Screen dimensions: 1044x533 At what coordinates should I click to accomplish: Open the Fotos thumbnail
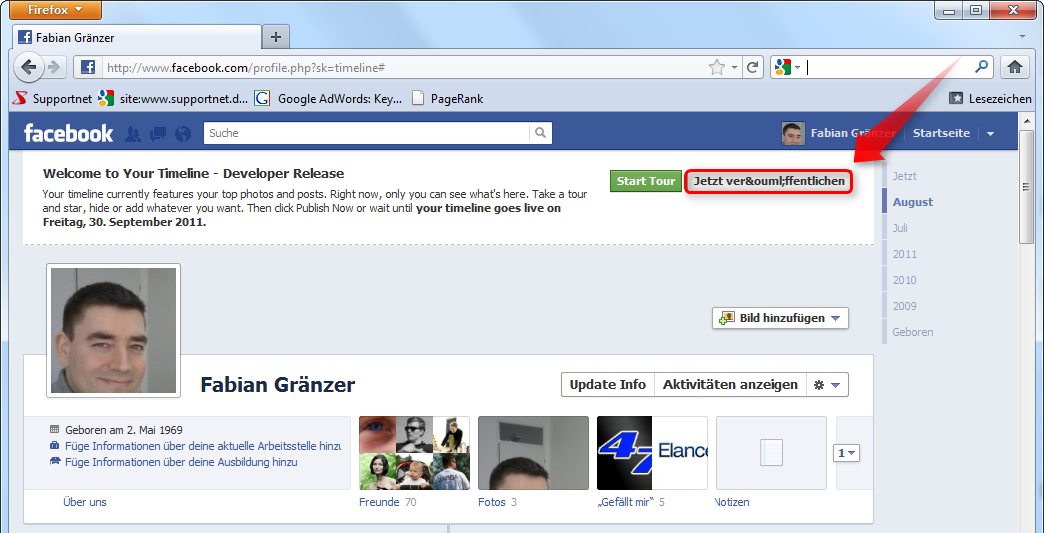[x=533, y=453]
